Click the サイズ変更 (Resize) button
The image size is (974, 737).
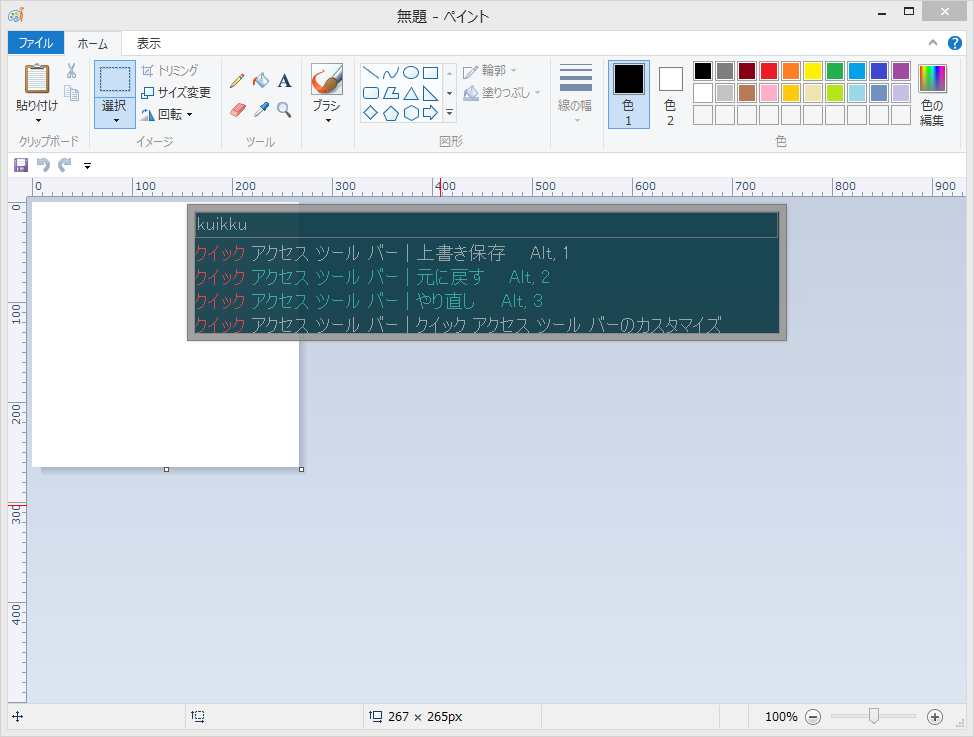(x=172, y=92)
